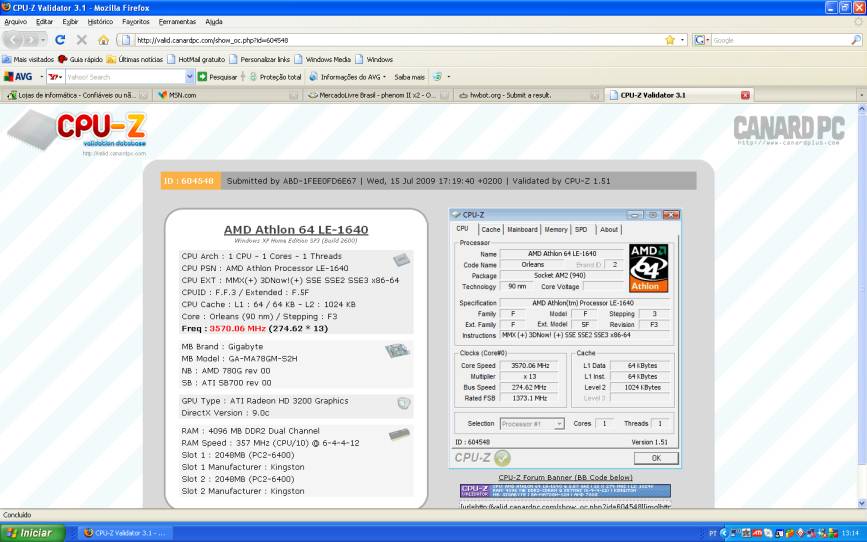Expand the URL bar history dropdown
Image resolution: width=867 pixels, height=542 pixels.
tap(682, 40)
